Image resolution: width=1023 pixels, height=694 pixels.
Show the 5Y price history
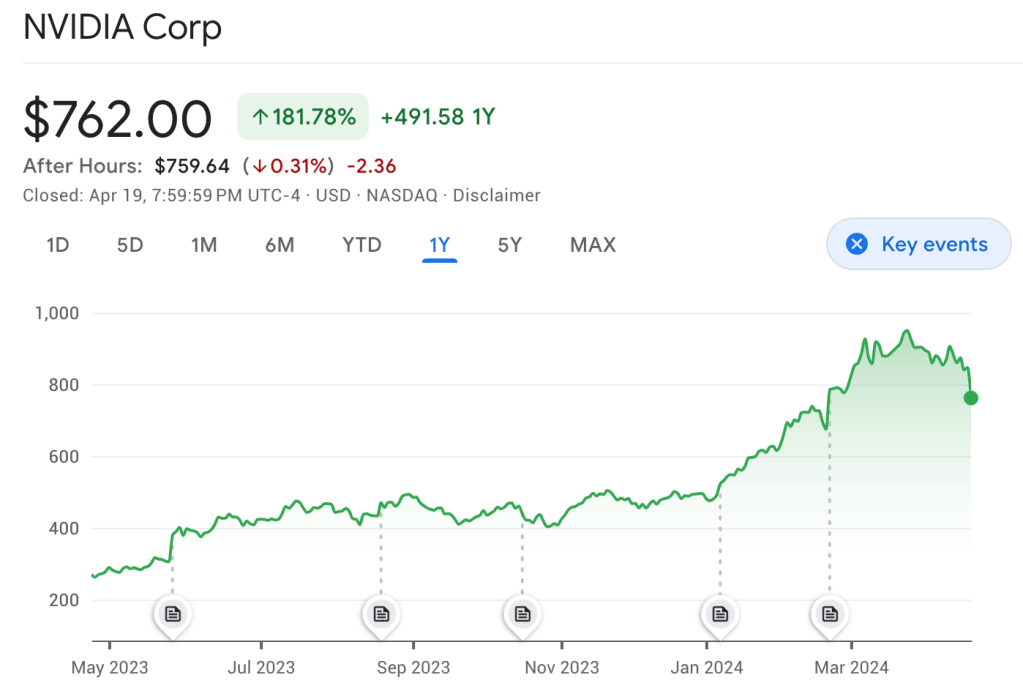510,244
